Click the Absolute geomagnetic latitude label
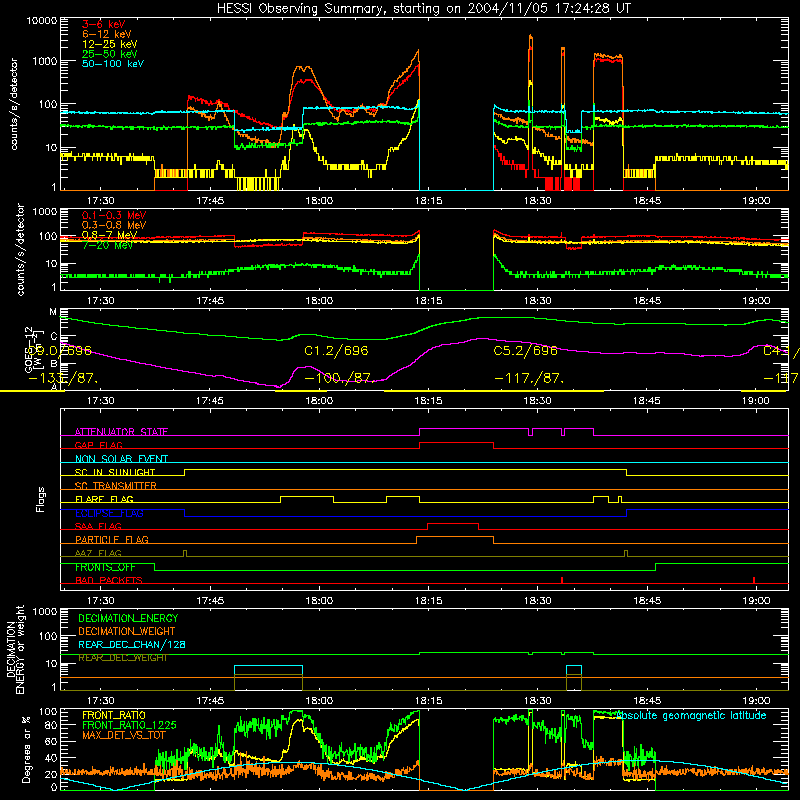The height and width of the screenshot is (800, 800). (691, 715)
